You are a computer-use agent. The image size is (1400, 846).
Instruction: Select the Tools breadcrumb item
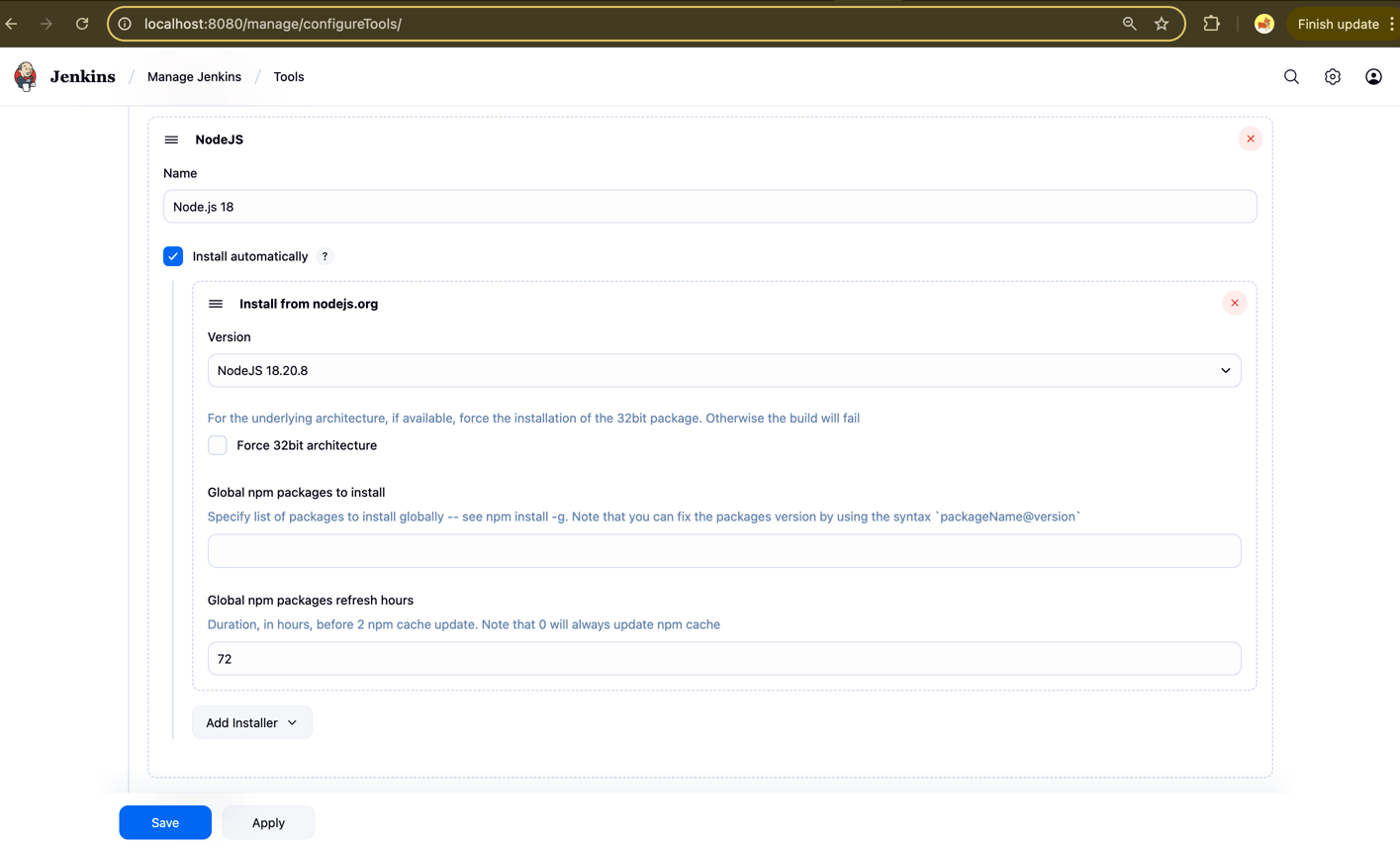288,76
